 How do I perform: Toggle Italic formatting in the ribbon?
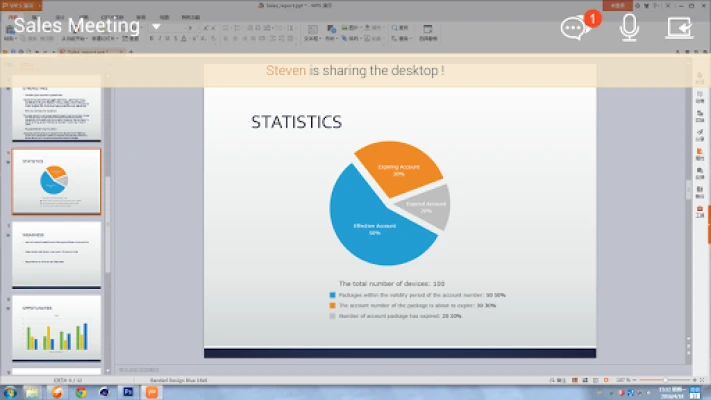[x=159, y=39]
